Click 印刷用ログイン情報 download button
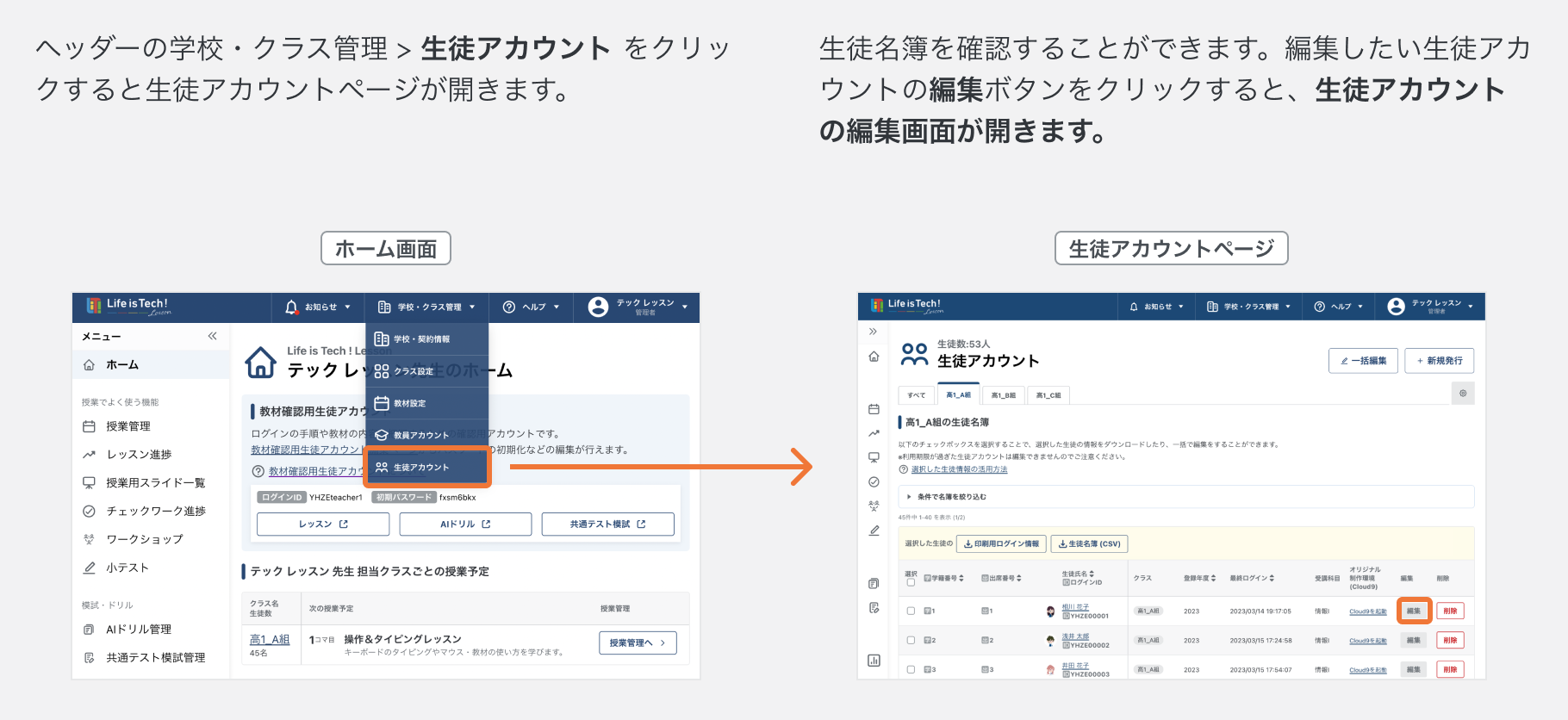 click(x=1001, y=543)
